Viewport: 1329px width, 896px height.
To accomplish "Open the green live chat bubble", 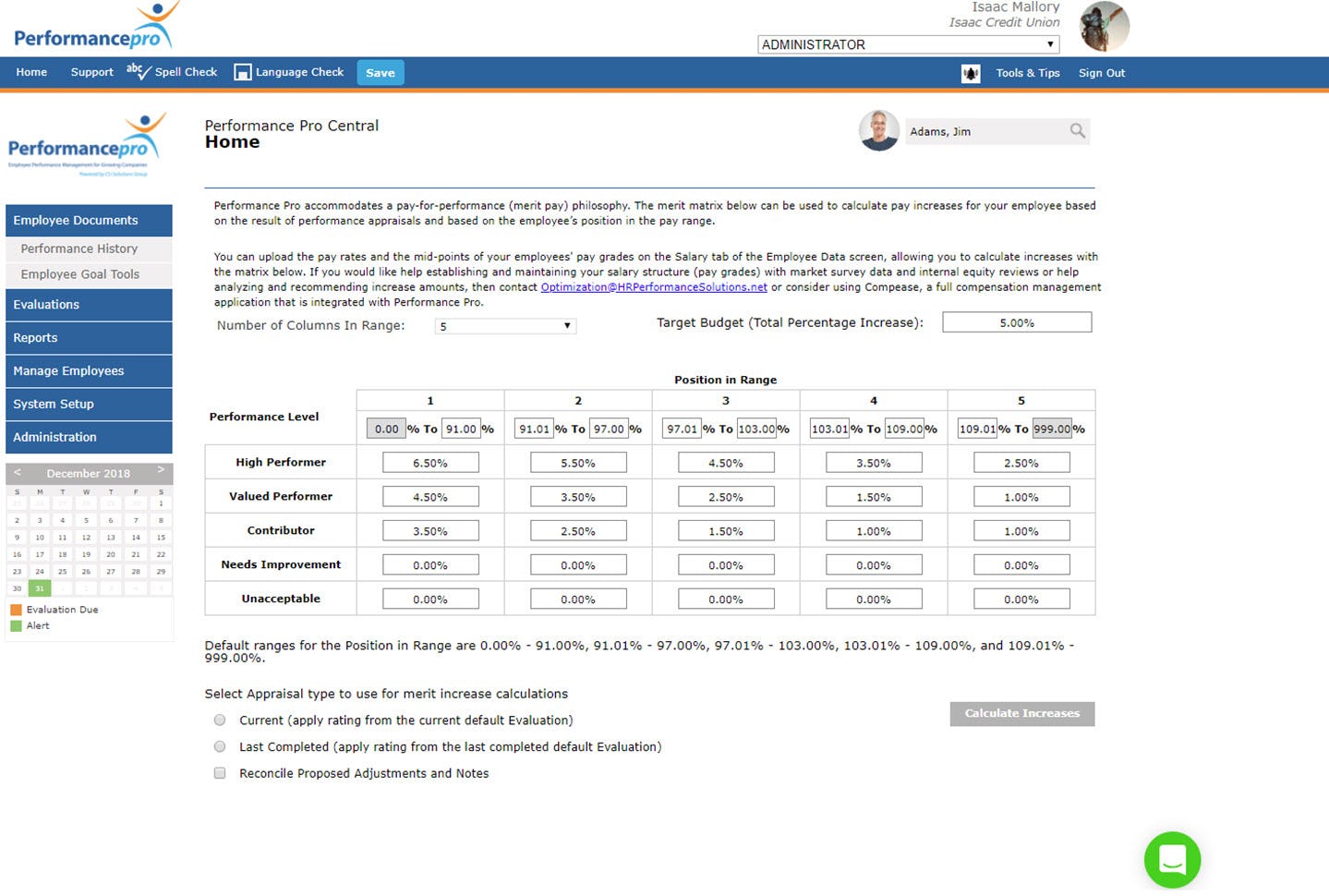I will point(1171,859).
